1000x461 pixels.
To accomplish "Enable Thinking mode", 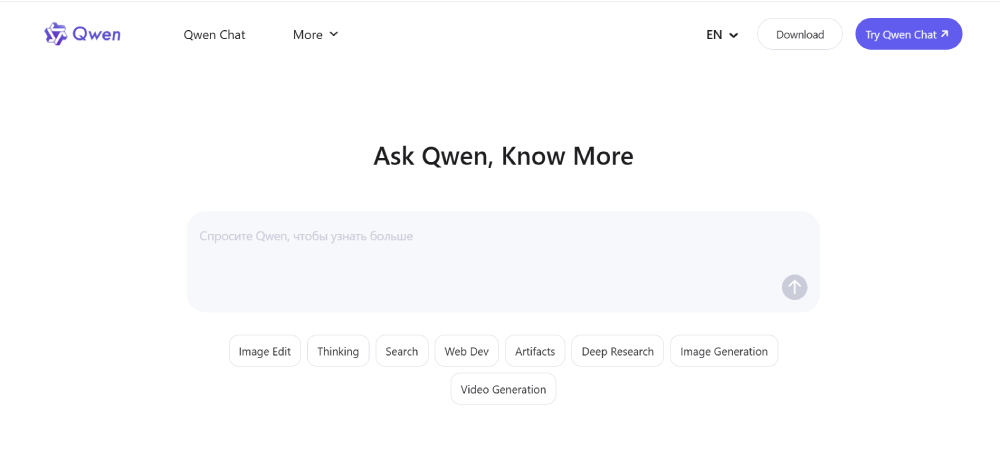I will [338, 351].
